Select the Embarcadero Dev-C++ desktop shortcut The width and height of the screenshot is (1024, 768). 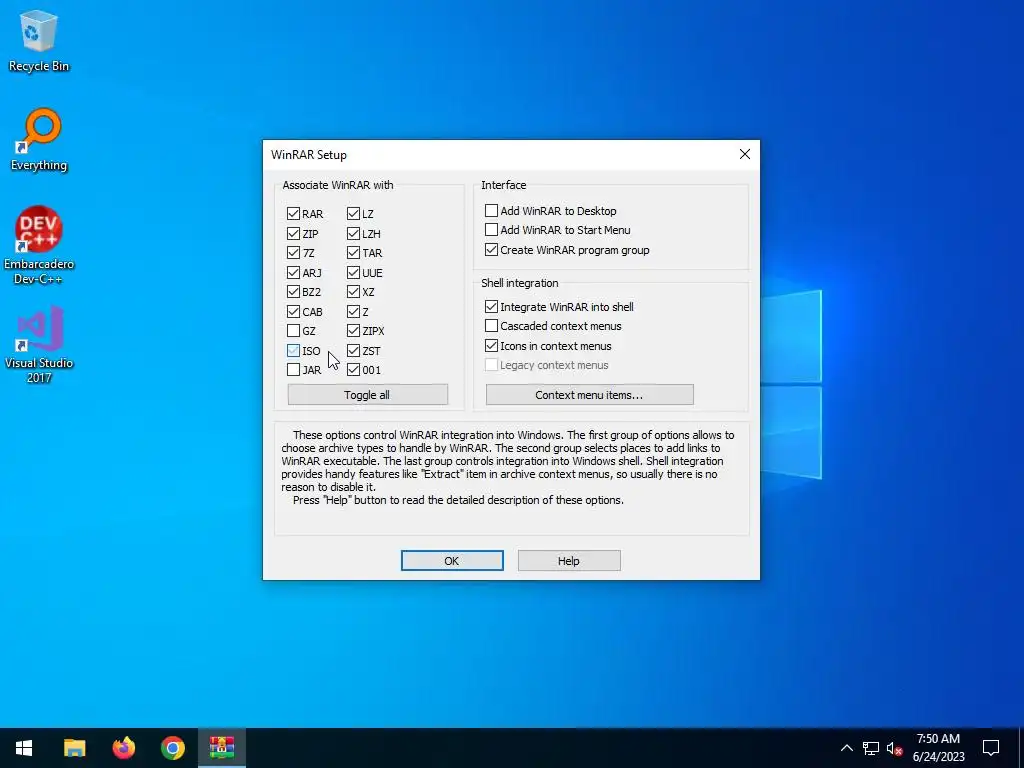point(39,246)
